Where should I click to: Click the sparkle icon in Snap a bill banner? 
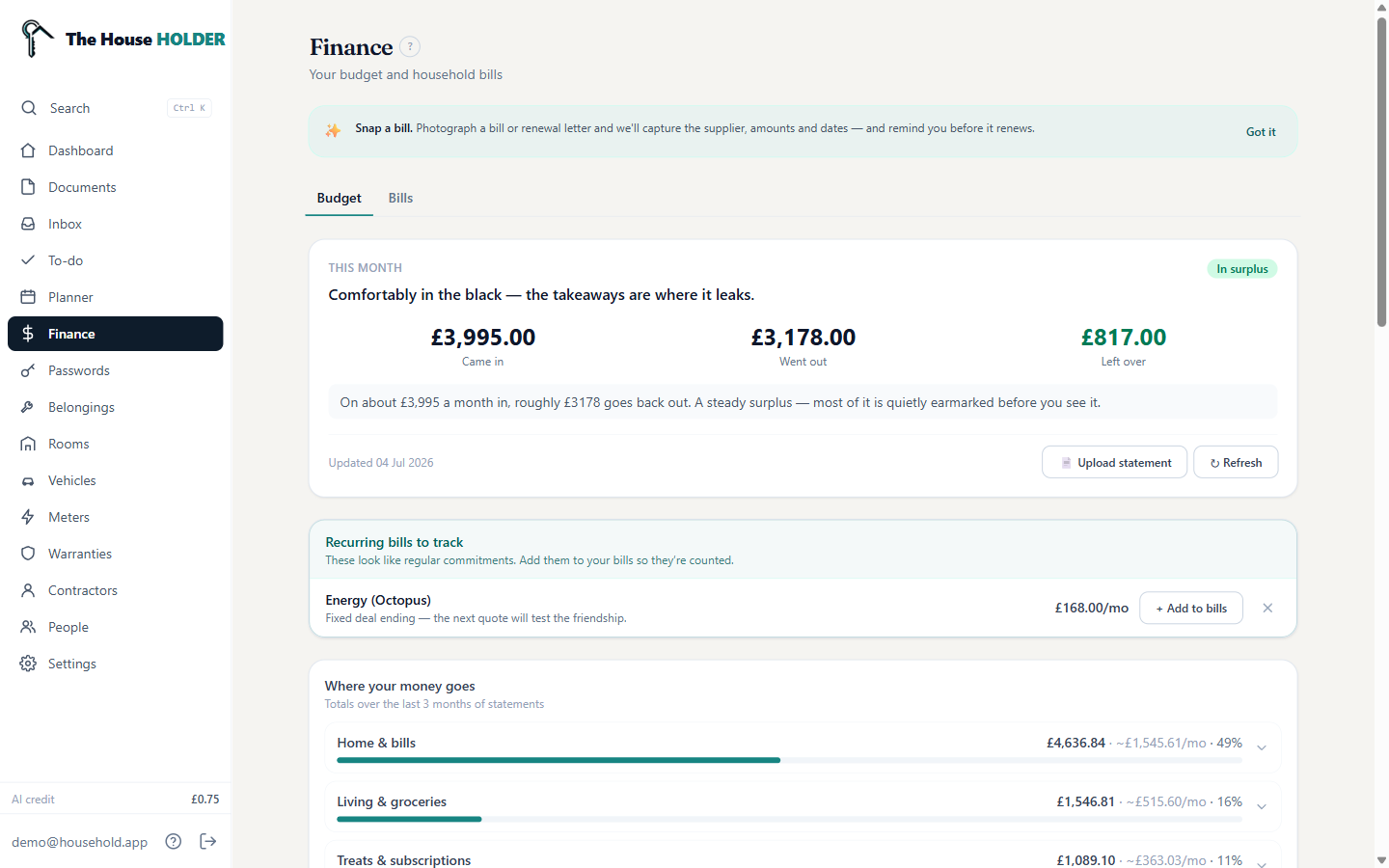pos(333,130)
